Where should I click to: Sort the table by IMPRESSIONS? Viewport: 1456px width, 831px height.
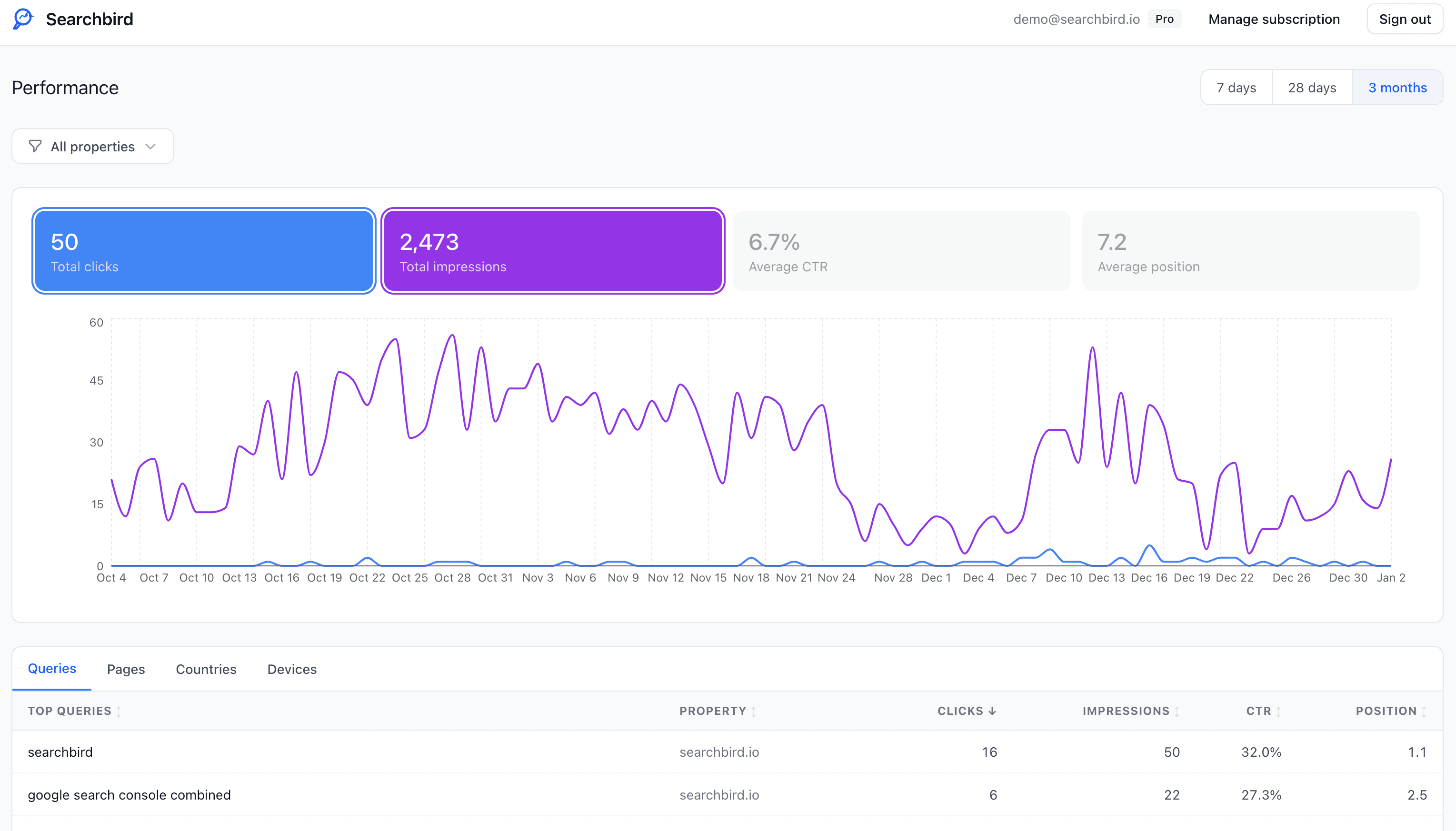(1176, 711)
